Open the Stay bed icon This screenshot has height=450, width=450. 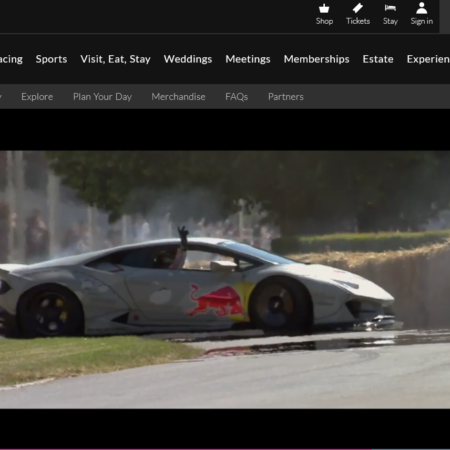coord(390,8)
